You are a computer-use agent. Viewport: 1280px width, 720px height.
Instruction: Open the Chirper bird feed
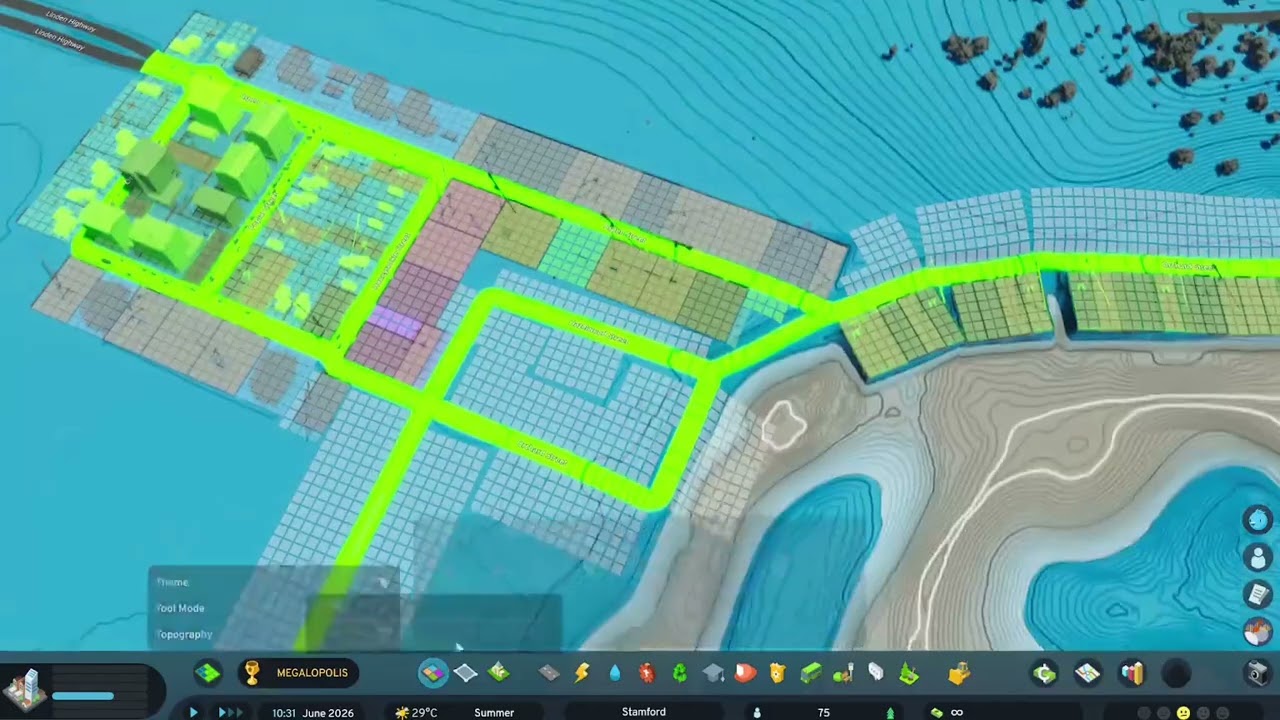[1258, 520]
